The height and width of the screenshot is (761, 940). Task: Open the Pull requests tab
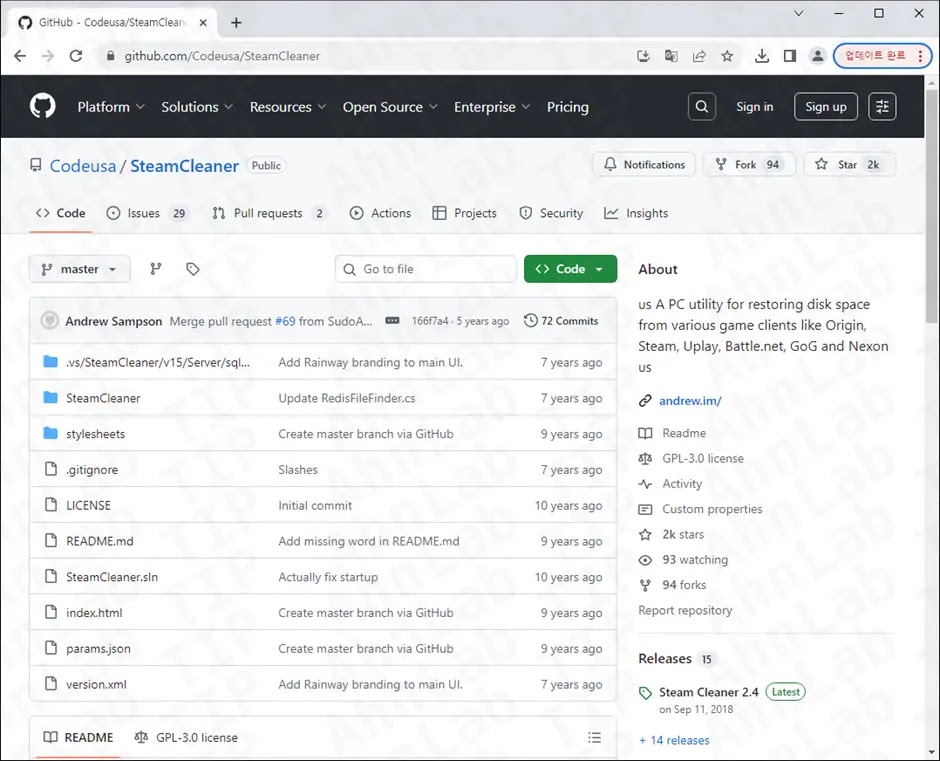click(x=267, y=212)
